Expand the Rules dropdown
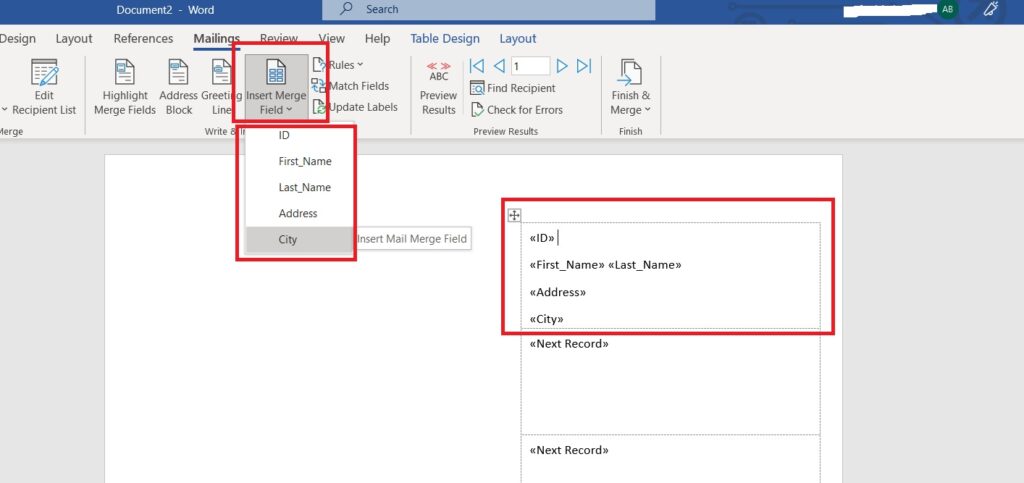 click(x=338, y=65)
